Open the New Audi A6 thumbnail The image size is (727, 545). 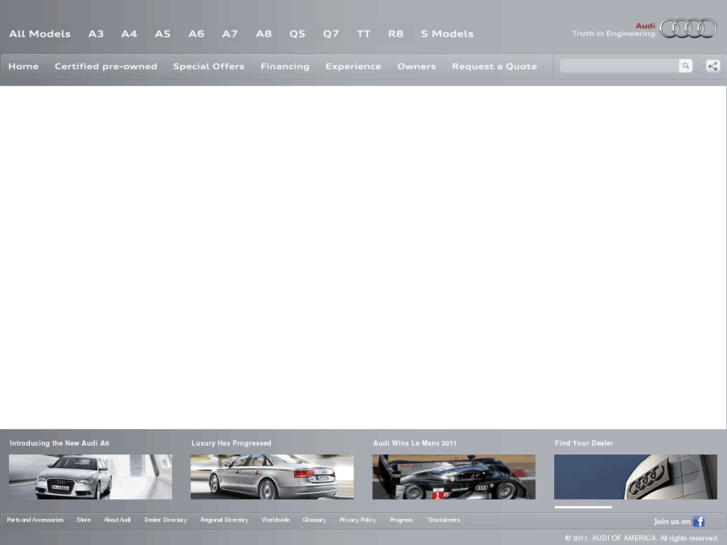[x=90, y=477]
